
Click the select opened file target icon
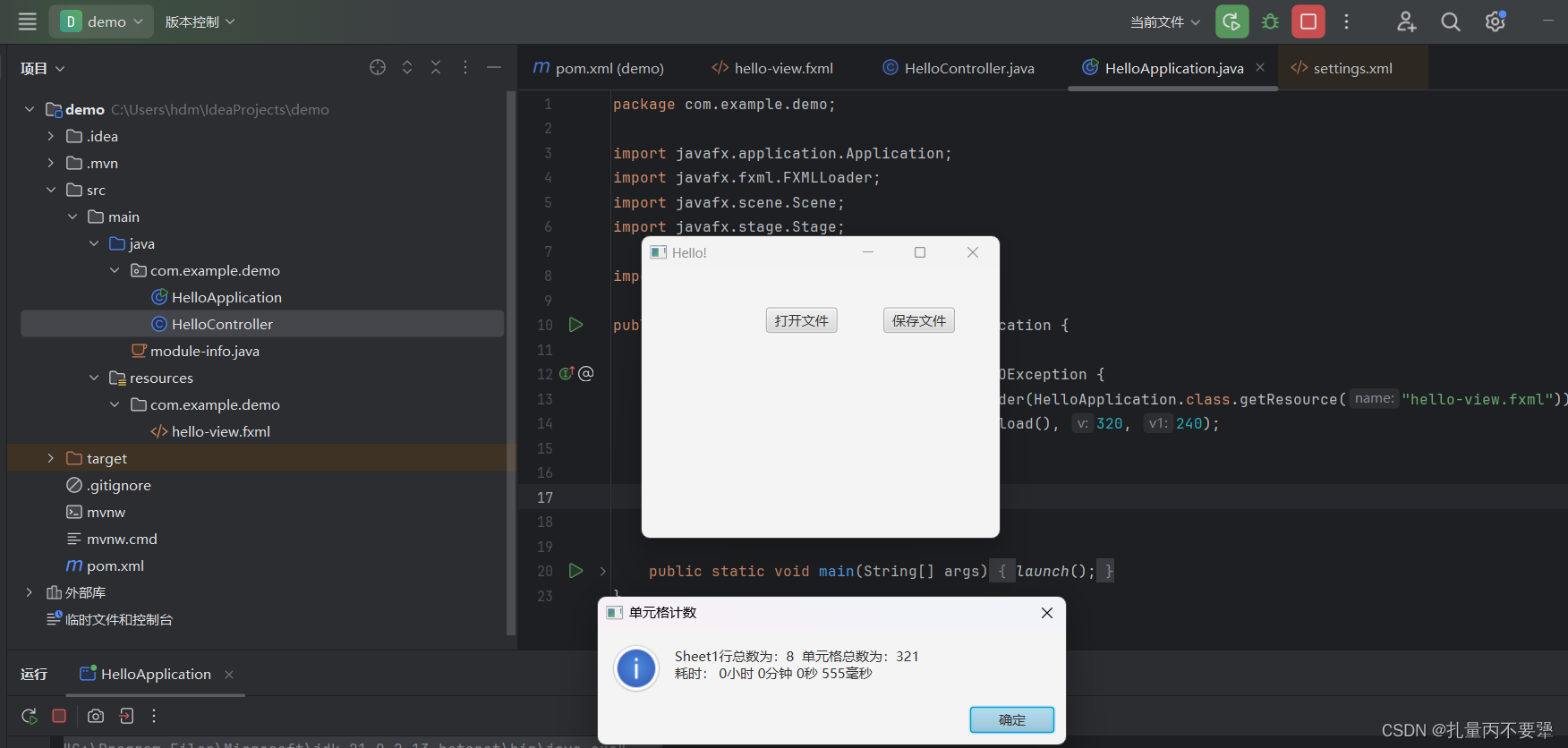click(378, 67)
